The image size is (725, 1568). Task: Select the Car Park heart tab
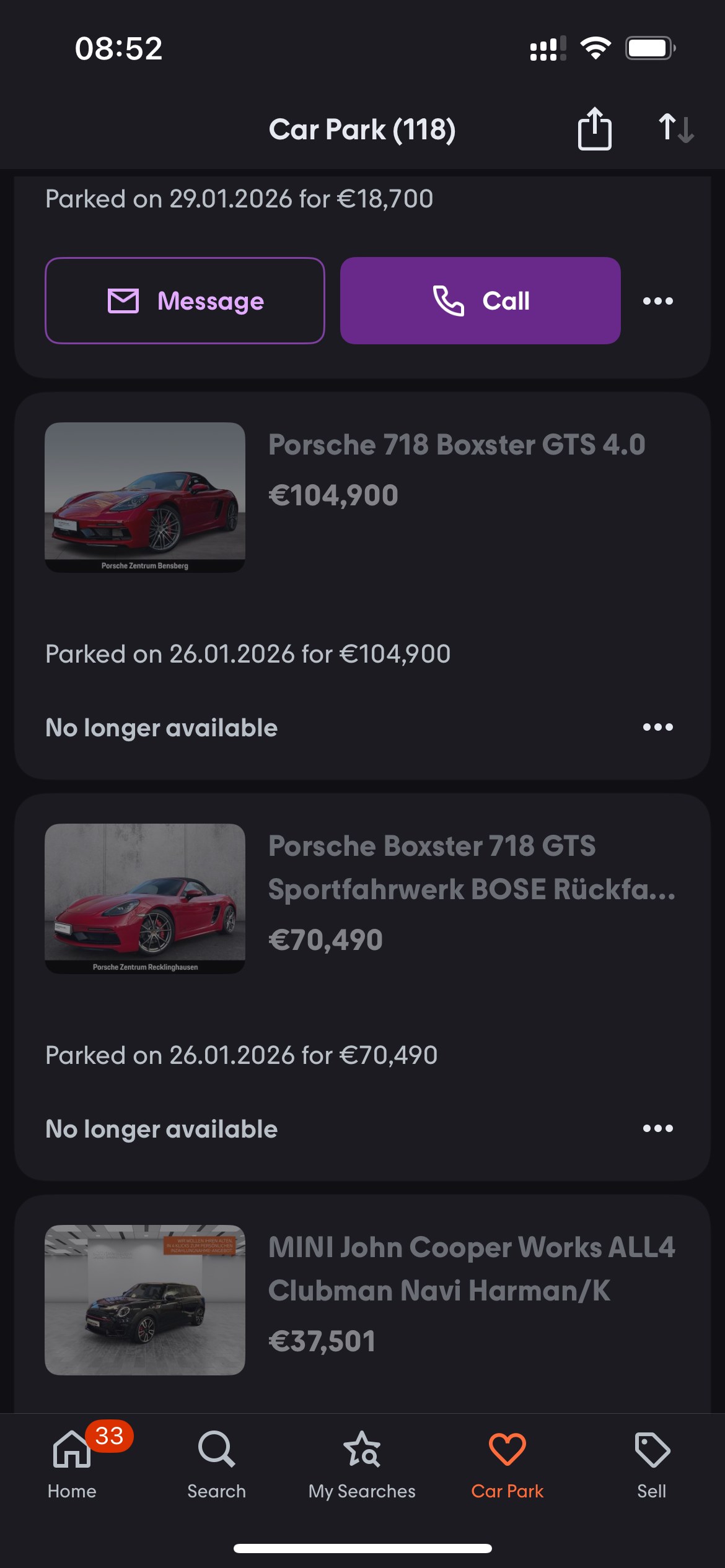507,1465
